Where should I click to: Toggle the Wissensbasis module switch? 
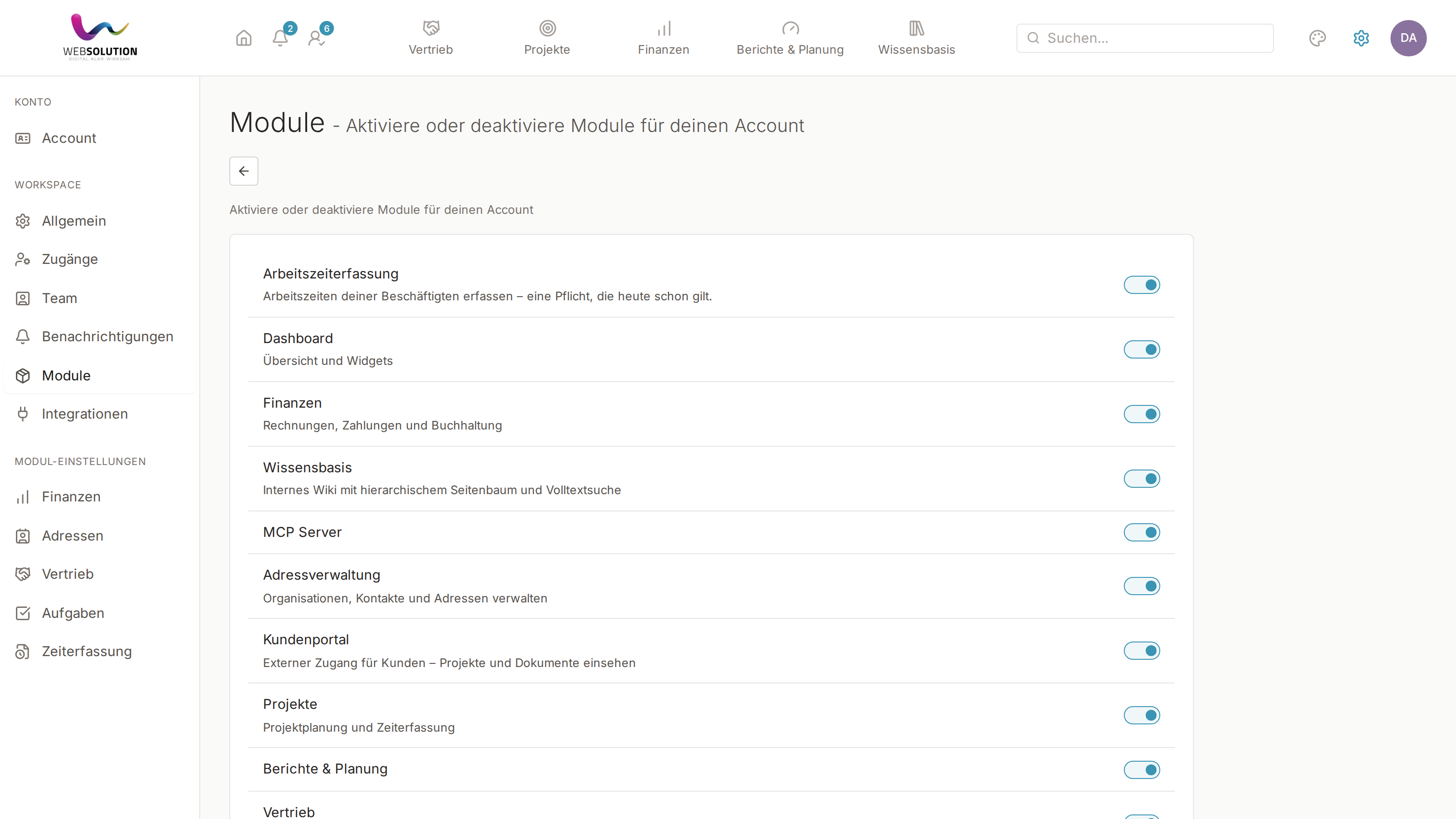[1142, 479]
